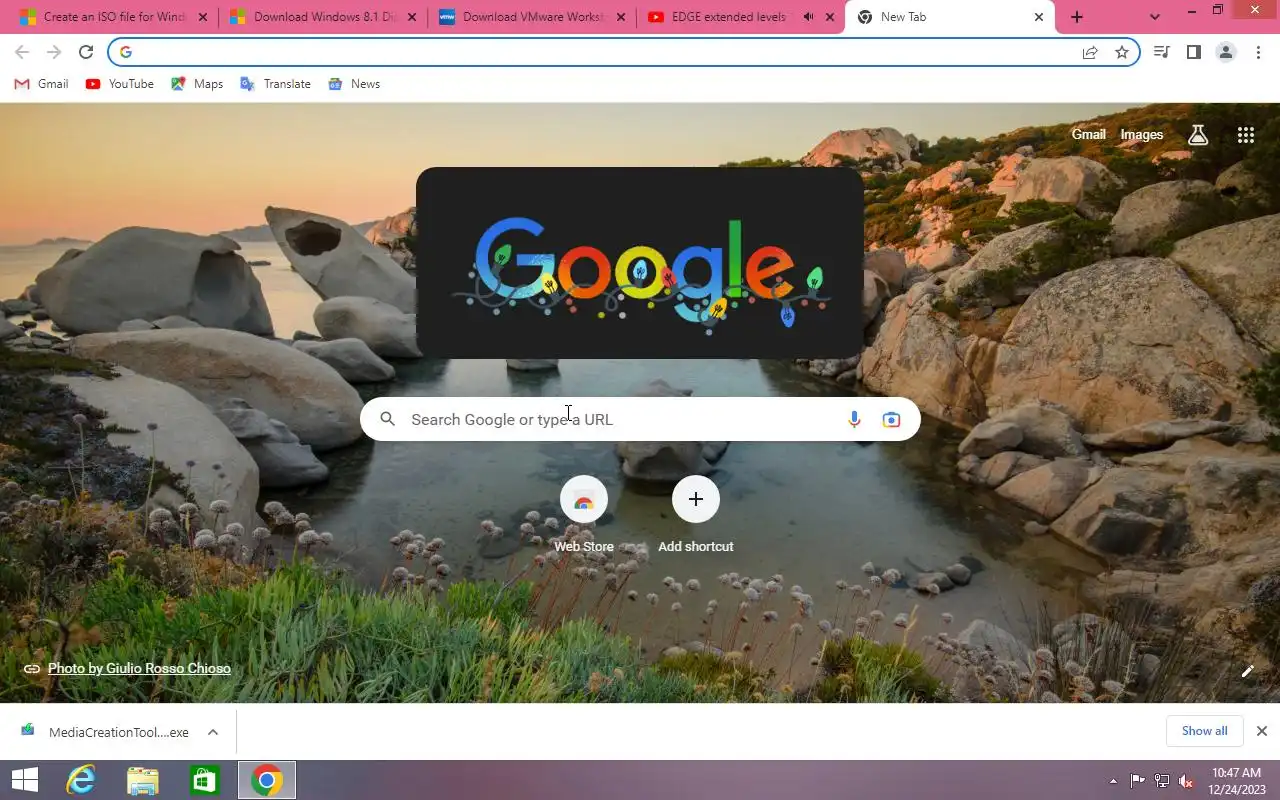Screen dimensions: 1280x800
Task: Open the News bookmark
Action: [x=354, y=84]
